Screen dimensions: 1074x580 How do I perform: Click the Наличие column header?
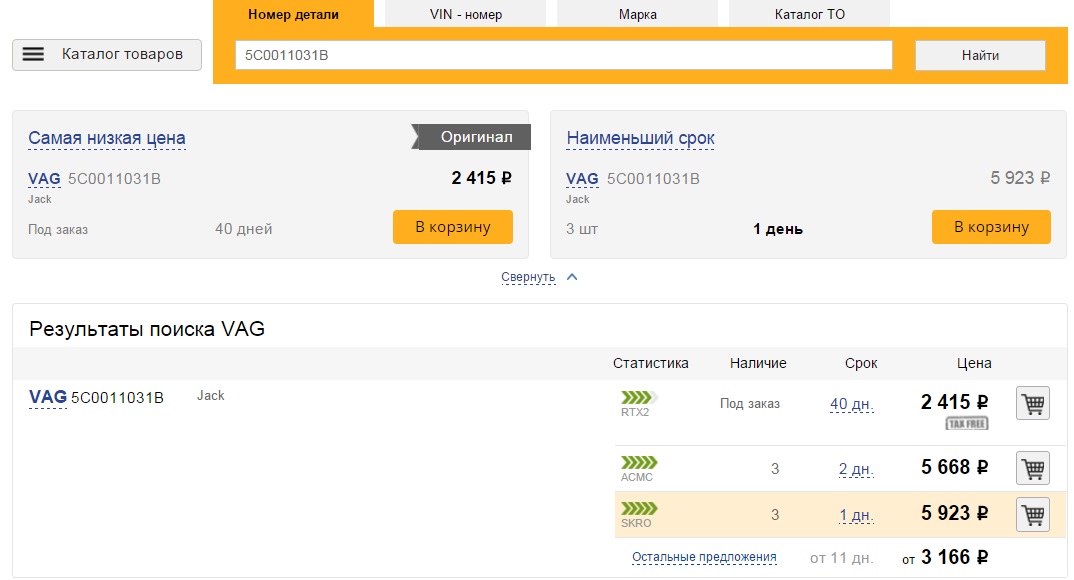(758, 363)
